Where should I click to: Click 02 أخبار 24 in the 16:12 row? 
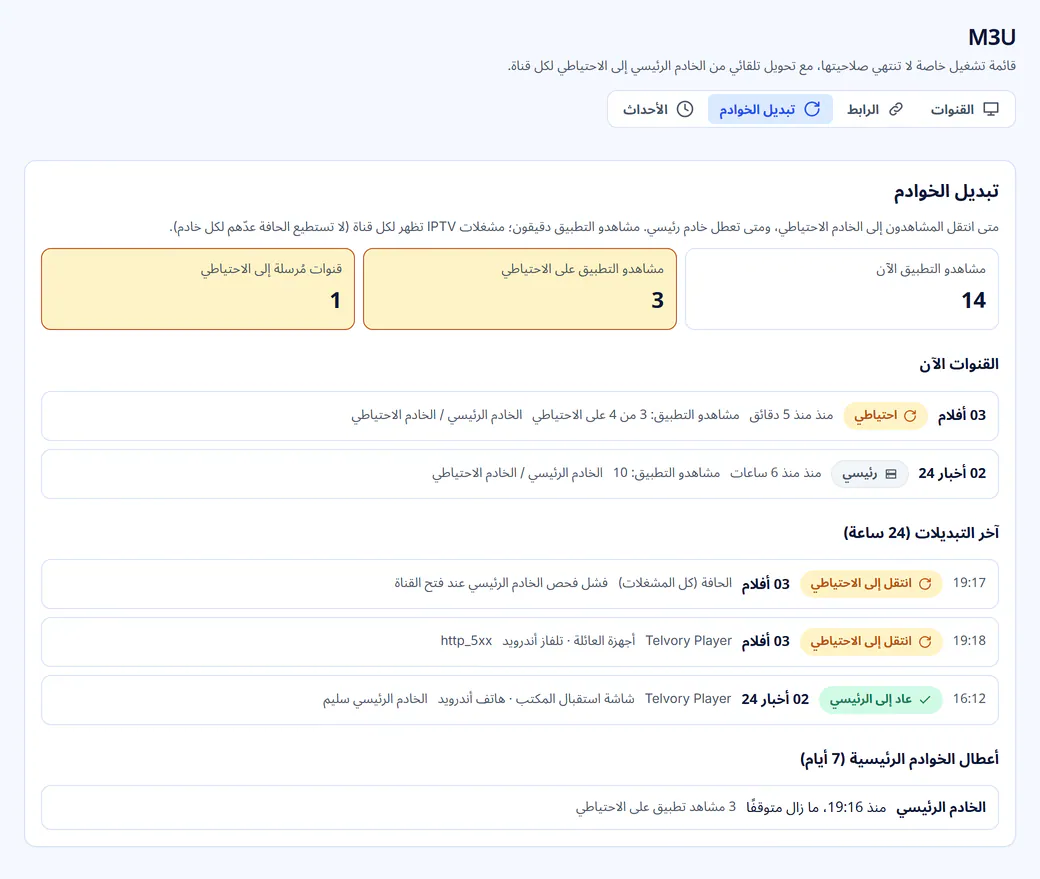click(x=775, y=699)
